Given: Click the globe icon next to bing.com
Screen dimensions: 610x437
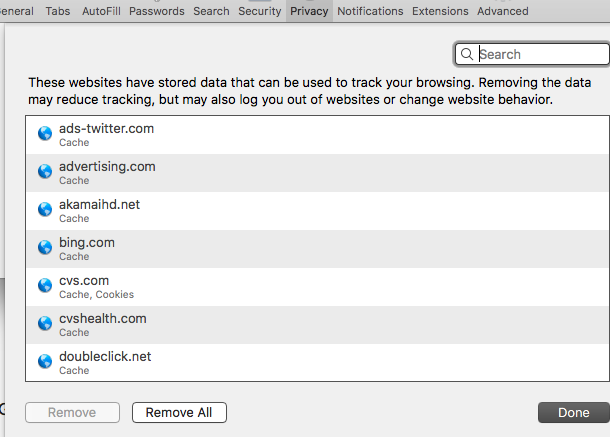Looking at the screenshot, I should [44, 248].
